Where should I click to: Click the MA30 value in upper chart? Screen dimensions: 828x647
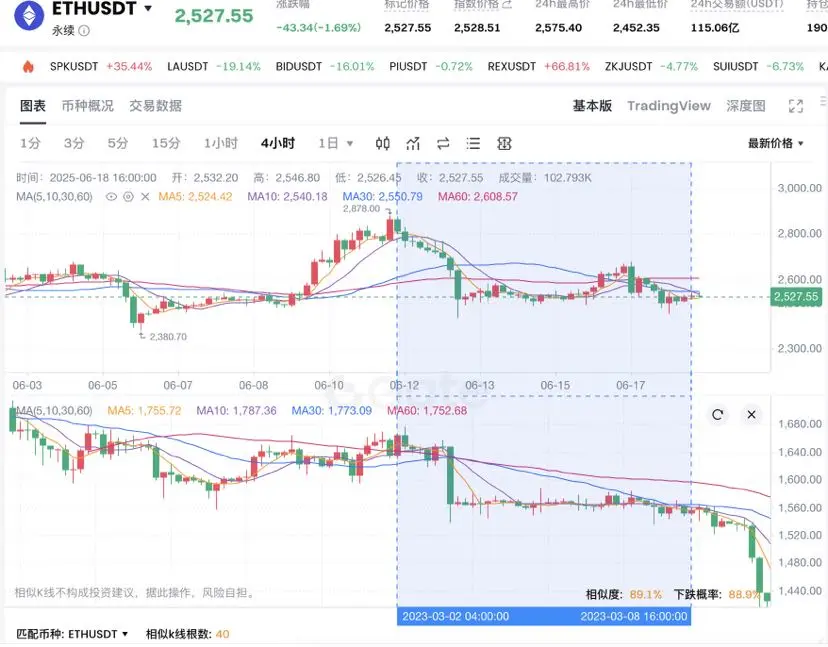(383, 197)
